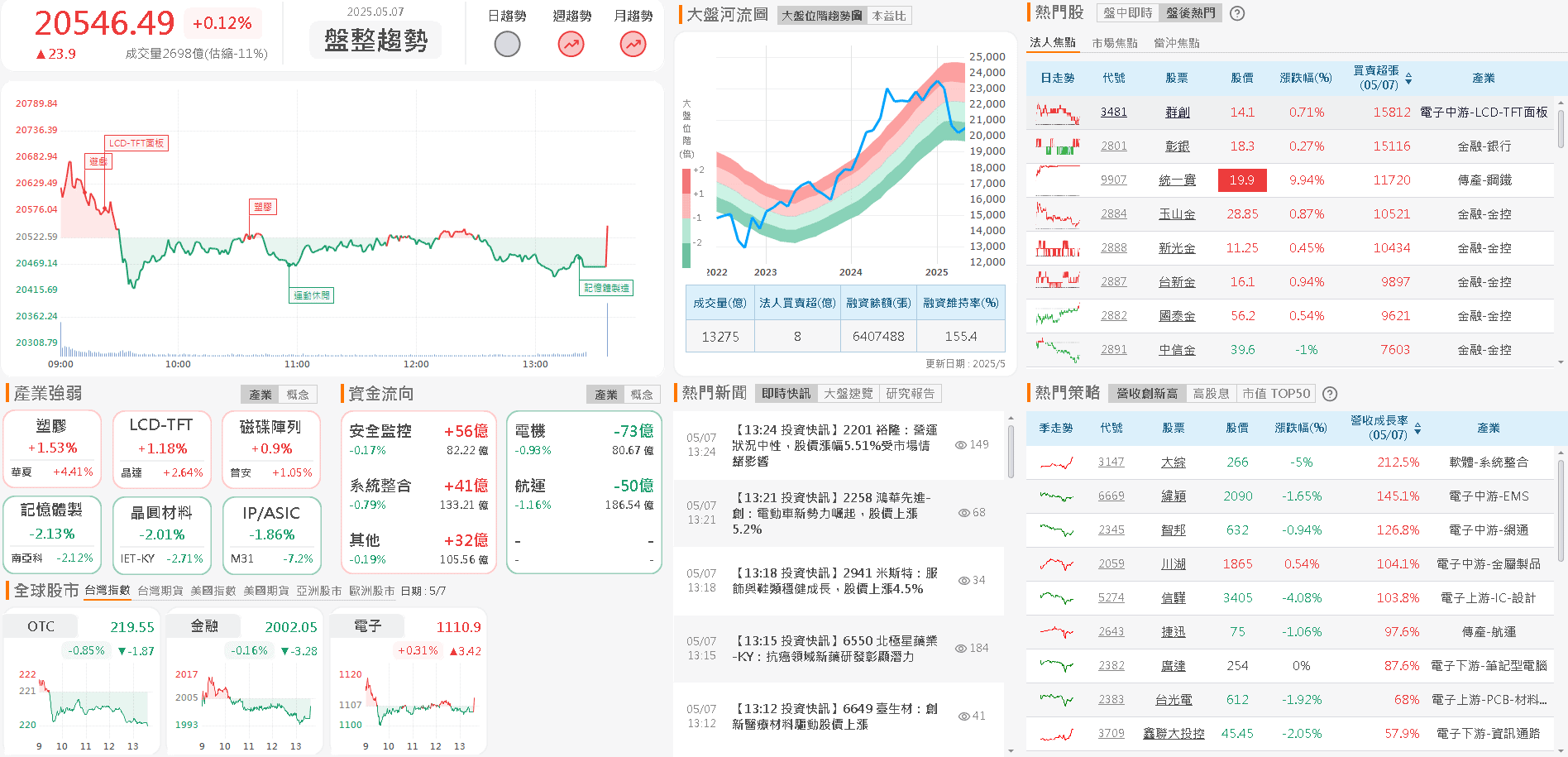View count eye icon showing 68
1568x757 pixels.
click(963, 513)
